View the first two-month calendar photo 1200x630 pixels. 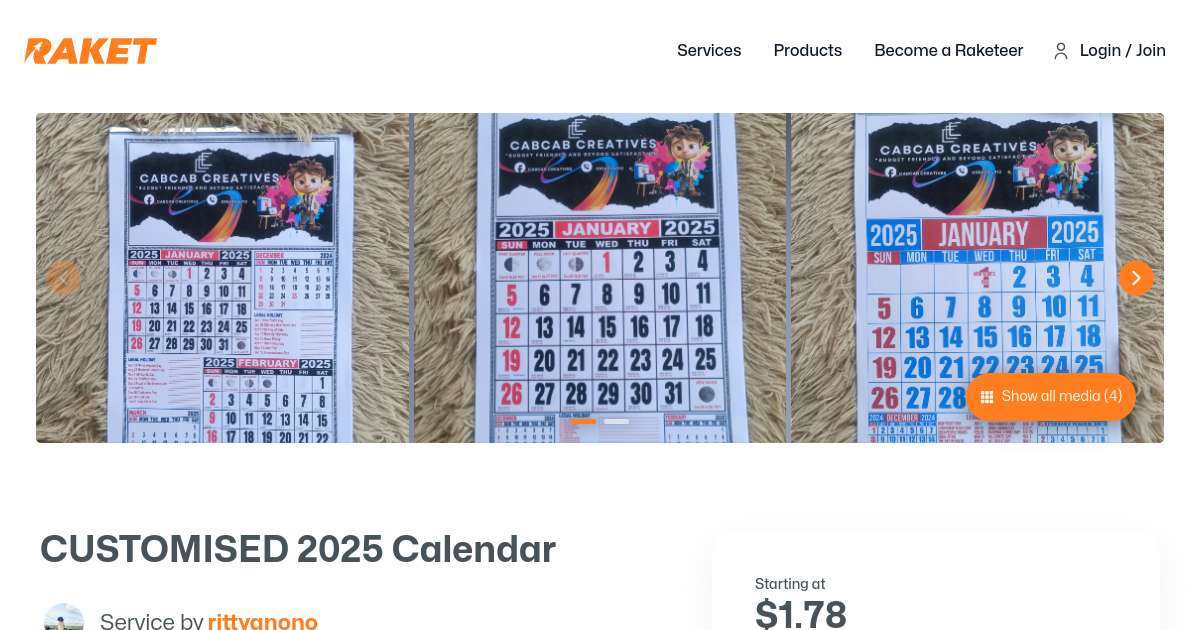[x=222, y=278]
